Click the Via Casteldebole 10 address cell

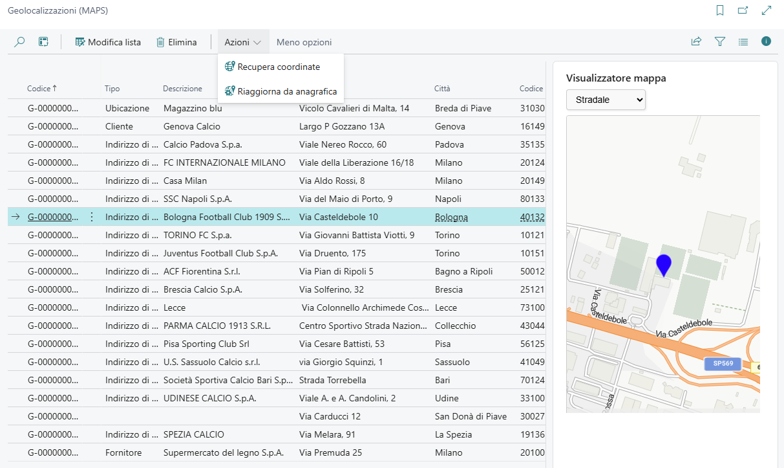click(x=338, y=217)
